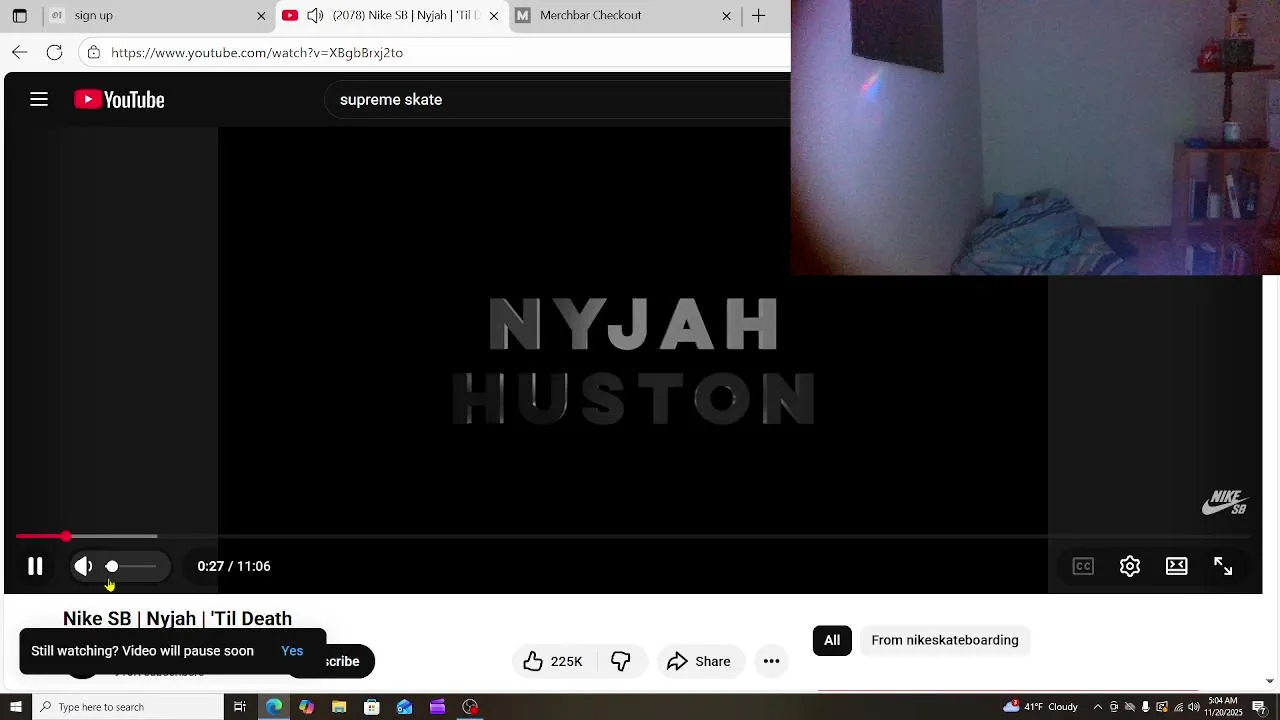This screenshot has height=720, width=1280.
Task: Click the video title 'Nike SB | Nyjah | 'Til Death'
Action: pos(177,618)
